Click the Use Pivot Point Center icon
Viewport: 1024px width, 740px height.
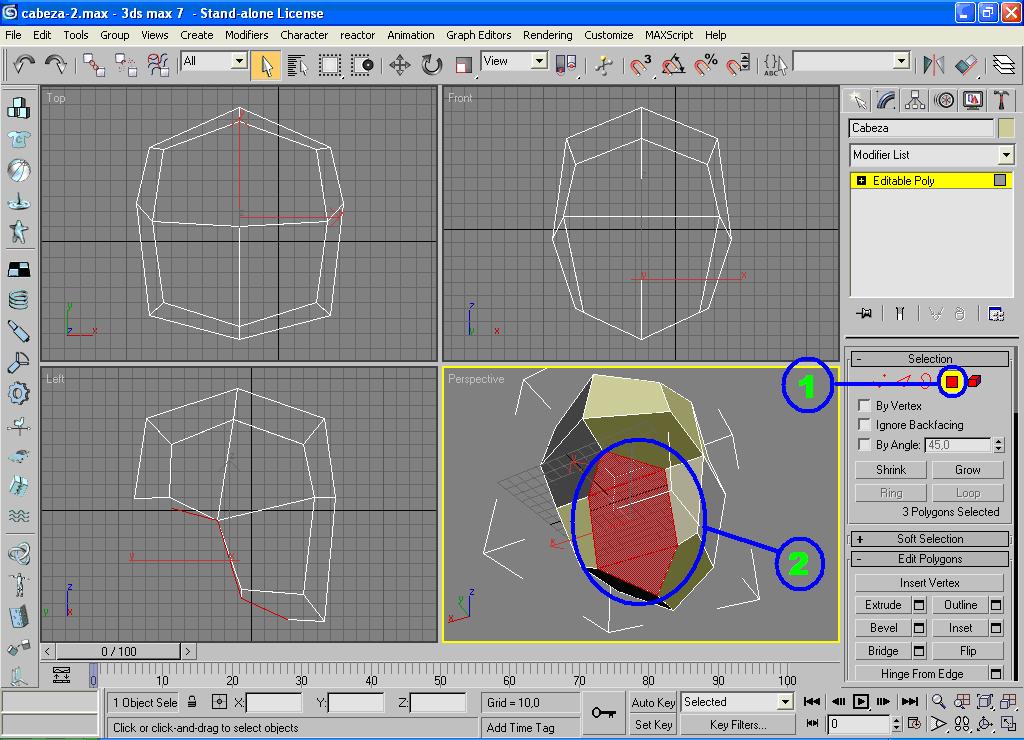[x=566, y=65]
